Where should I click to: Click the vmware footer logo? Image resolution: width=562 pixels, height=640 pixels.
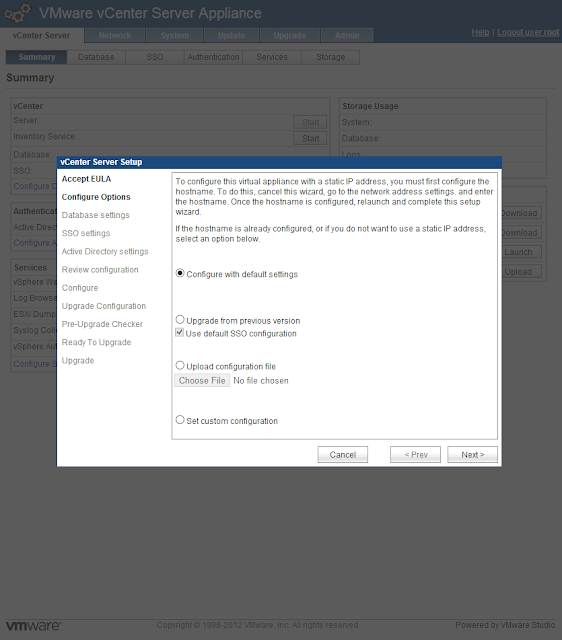[x=33, y=625]
